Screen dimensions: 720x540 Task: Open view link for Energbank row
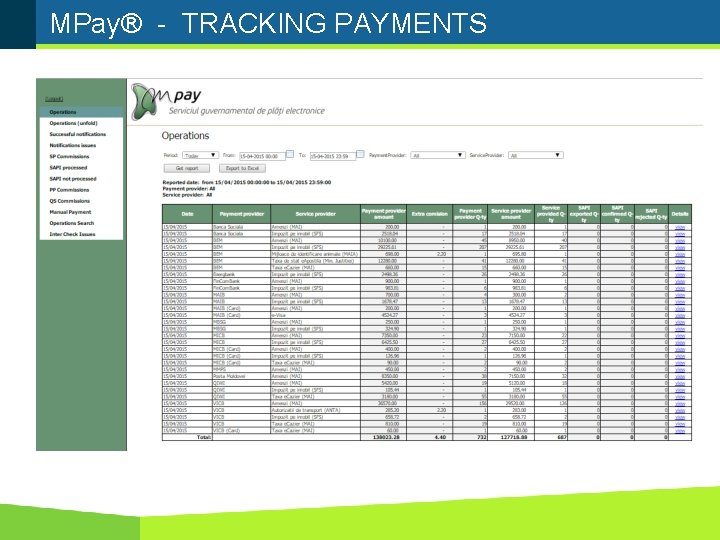(680, 275)
